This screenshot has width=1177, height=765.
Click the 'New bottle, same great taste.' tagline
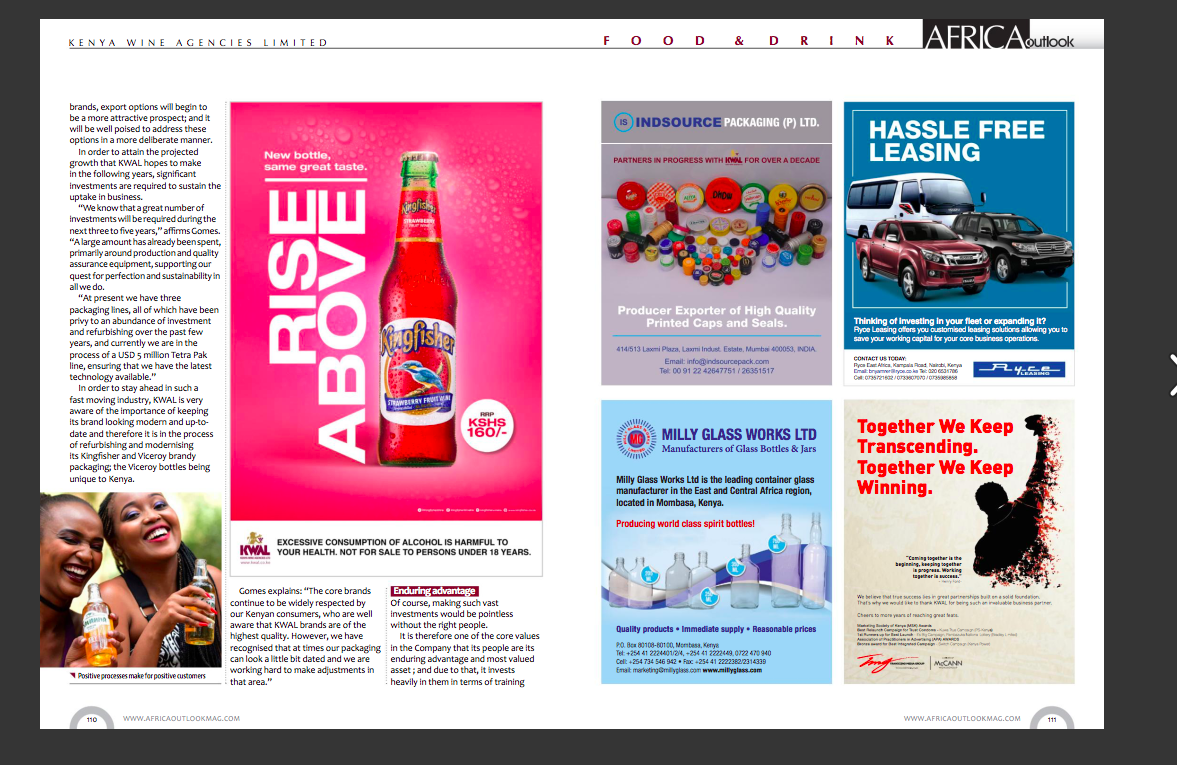tap(315, 161)
